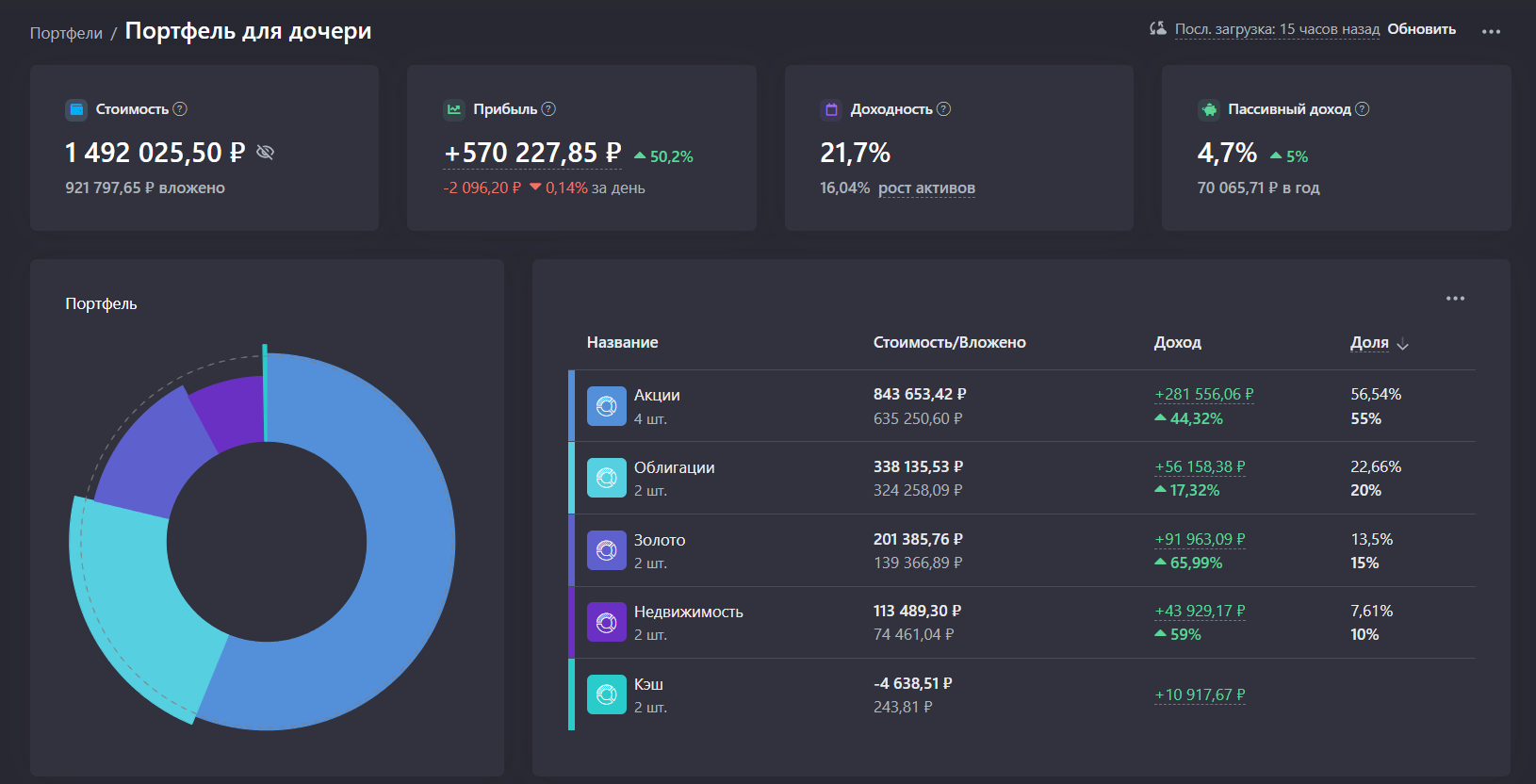Click the +43 929,17 ₽ income value
1536x784 pixels.
pos(1200,611)
